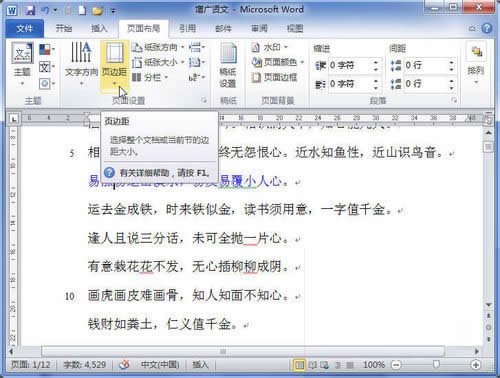Switch to print layout view

(299, 365)
